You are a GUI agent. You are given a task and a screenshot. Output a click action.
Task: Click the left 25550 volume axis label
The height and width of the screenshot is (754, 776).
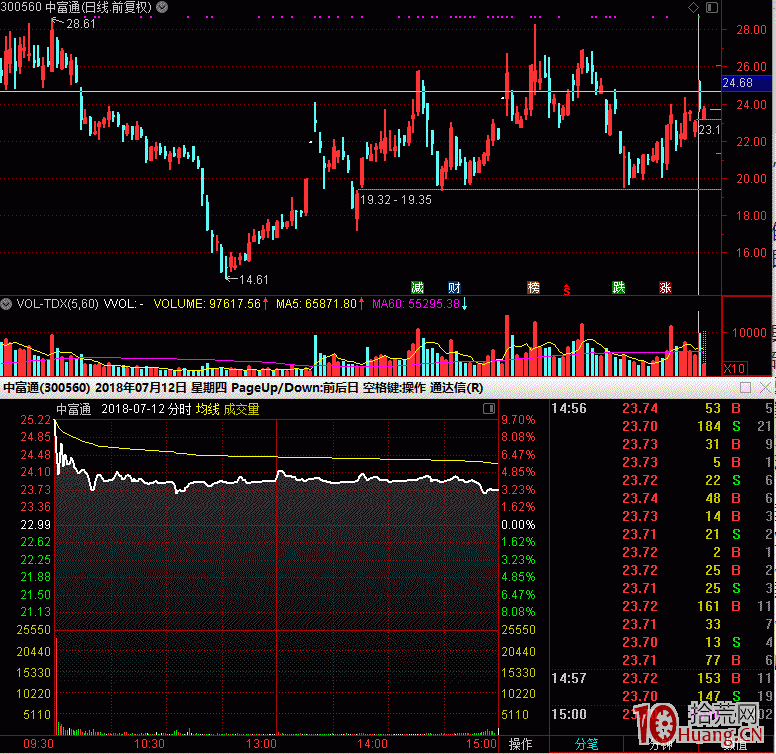coord(34,629)
